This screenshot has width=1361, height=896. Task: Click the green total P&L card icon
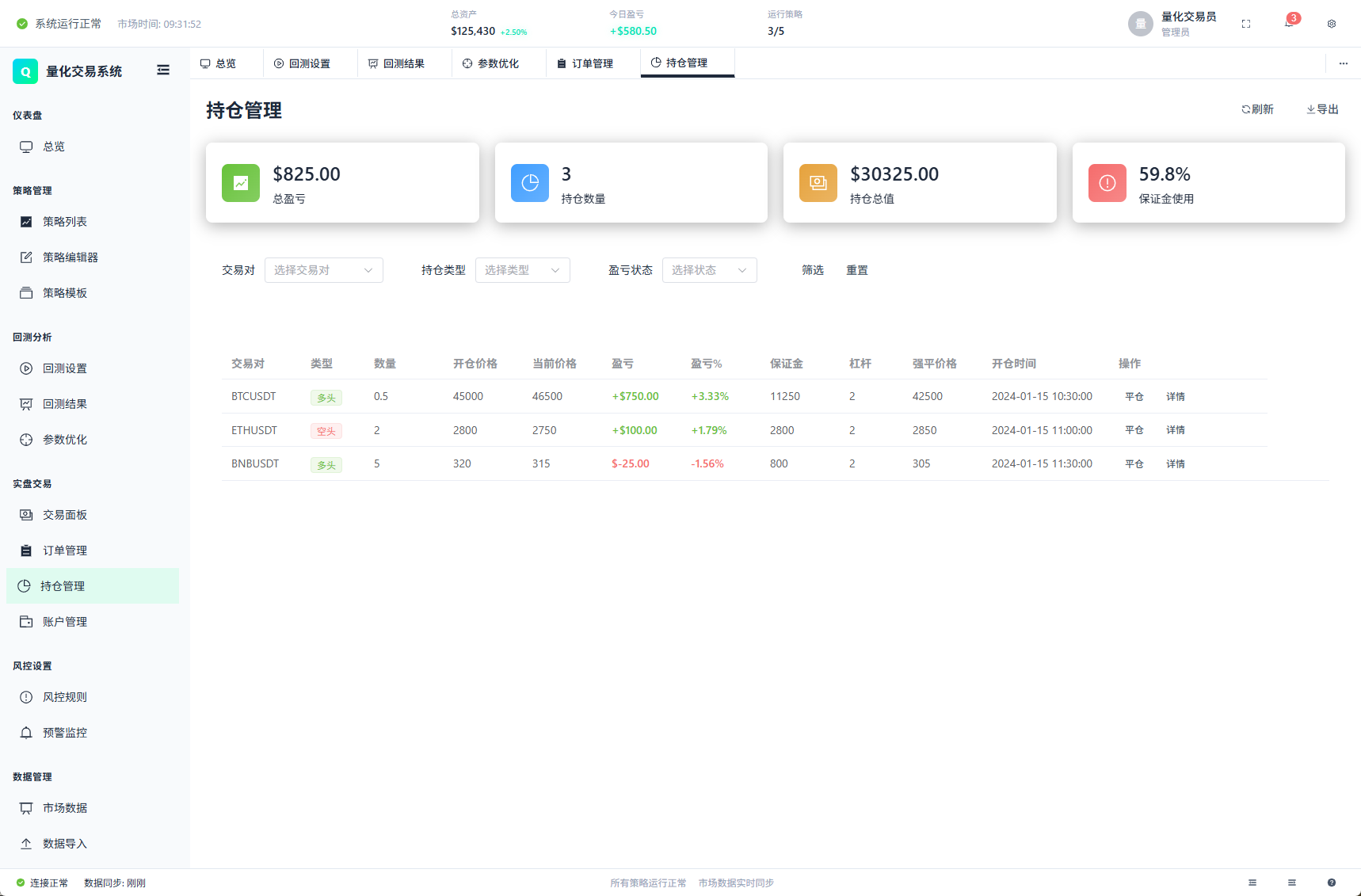[x=241, y=183]
